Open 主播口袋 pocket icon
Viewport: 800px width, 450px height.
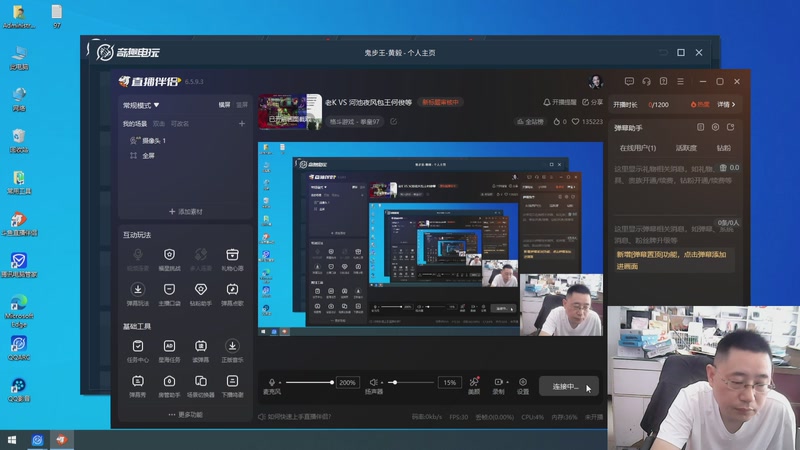pyautogui.click(x=169, y=289)
